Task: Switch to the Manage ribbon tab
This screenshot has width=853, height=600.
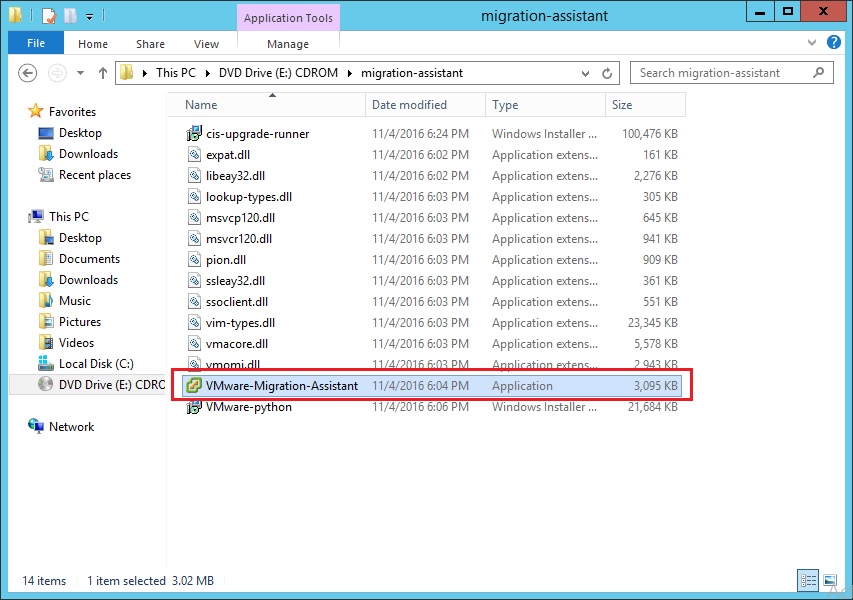Action: [x=288, y=44]
